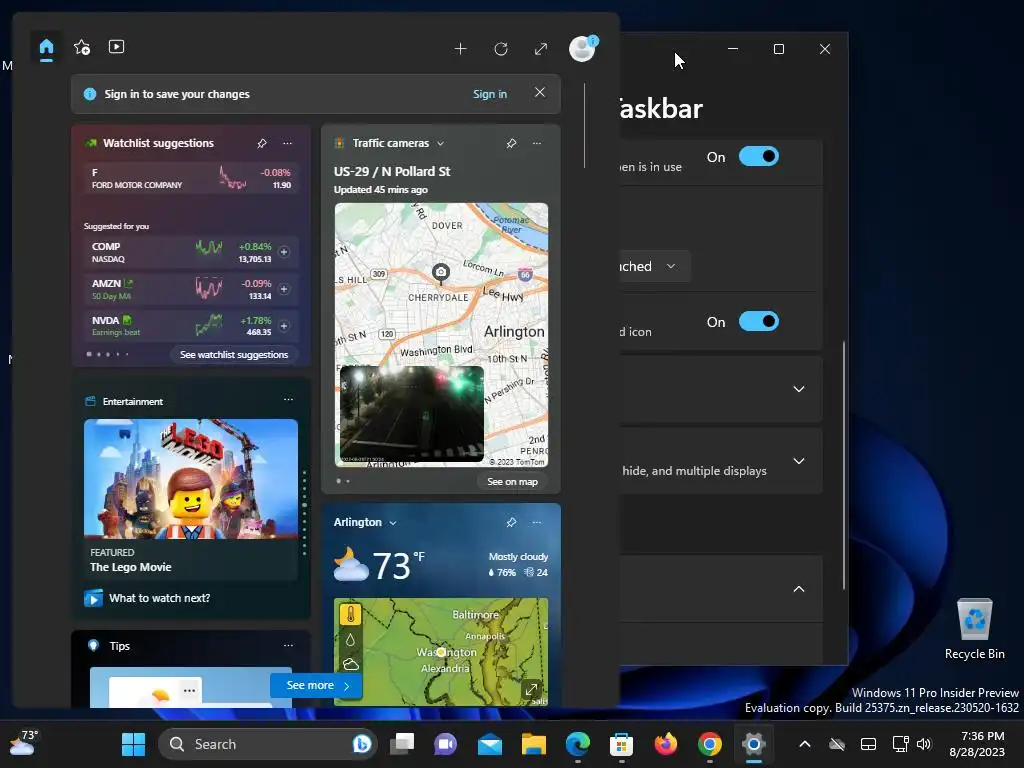Refresh the widgets feed
This screenshot has height=768, width=1024.
tap(501, 49)
